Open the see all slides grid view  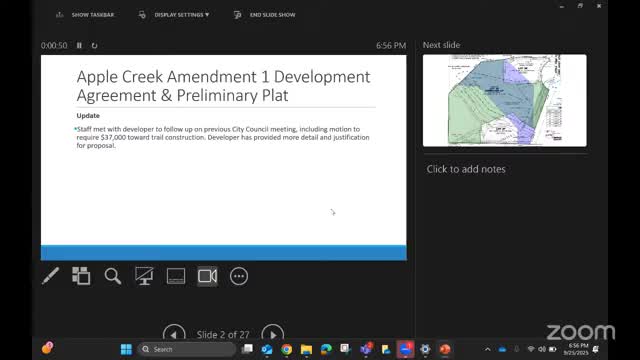click(x=81, y=276)
